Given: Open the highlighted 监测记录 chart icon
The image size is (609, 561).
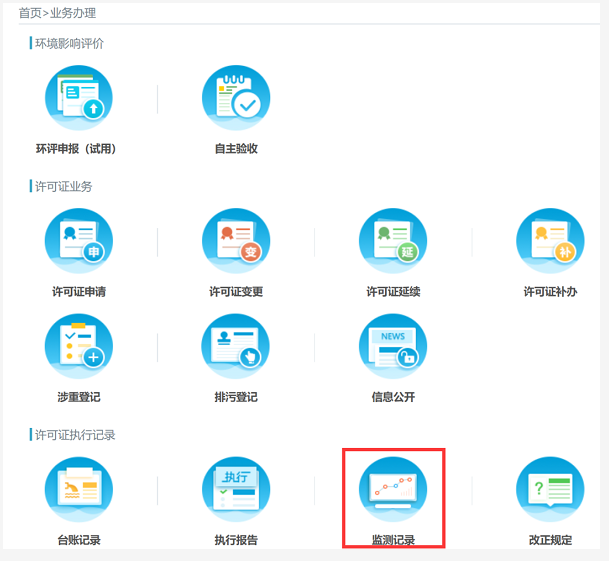Looking at the screenshot, I should (x=393, y=490).
